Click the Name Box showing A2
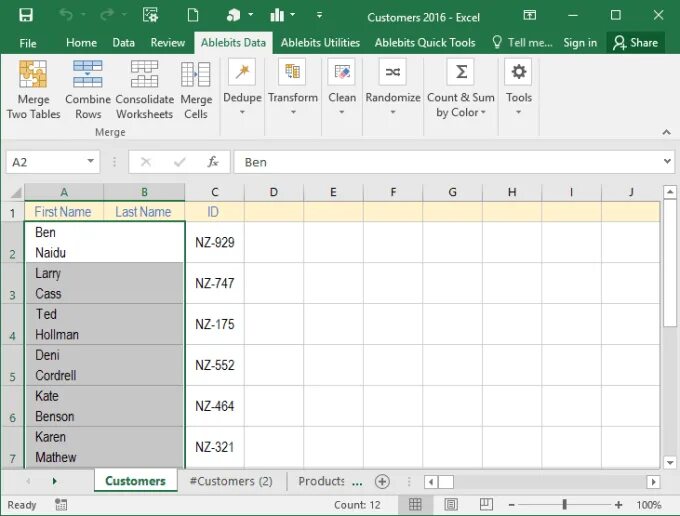 (x=46, y=162)
